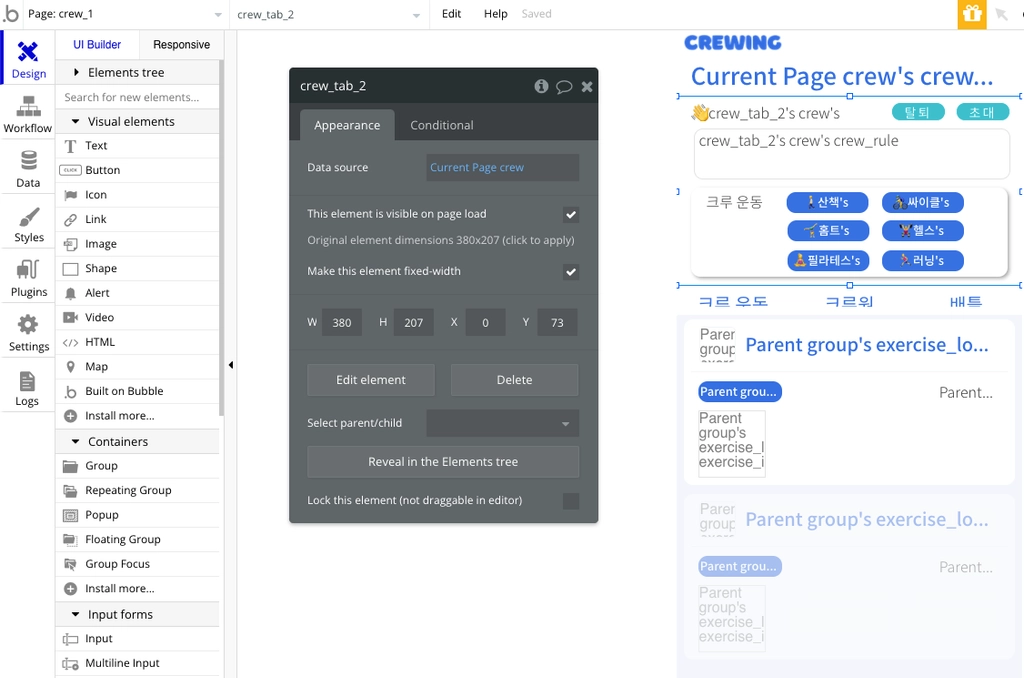Open the Settings gear in sidebar

(27, 325)
